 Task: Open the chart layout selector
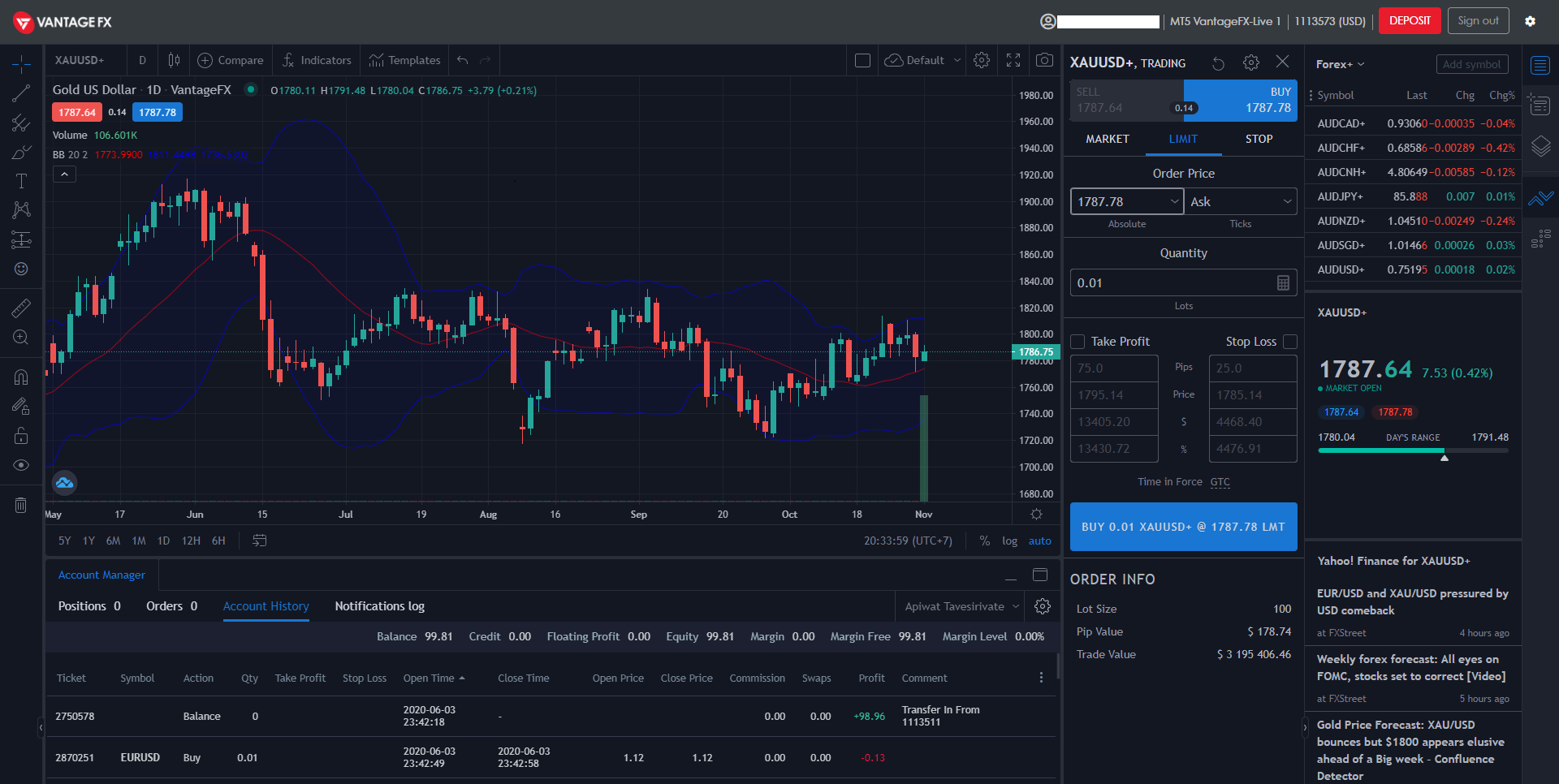[862, 60]
